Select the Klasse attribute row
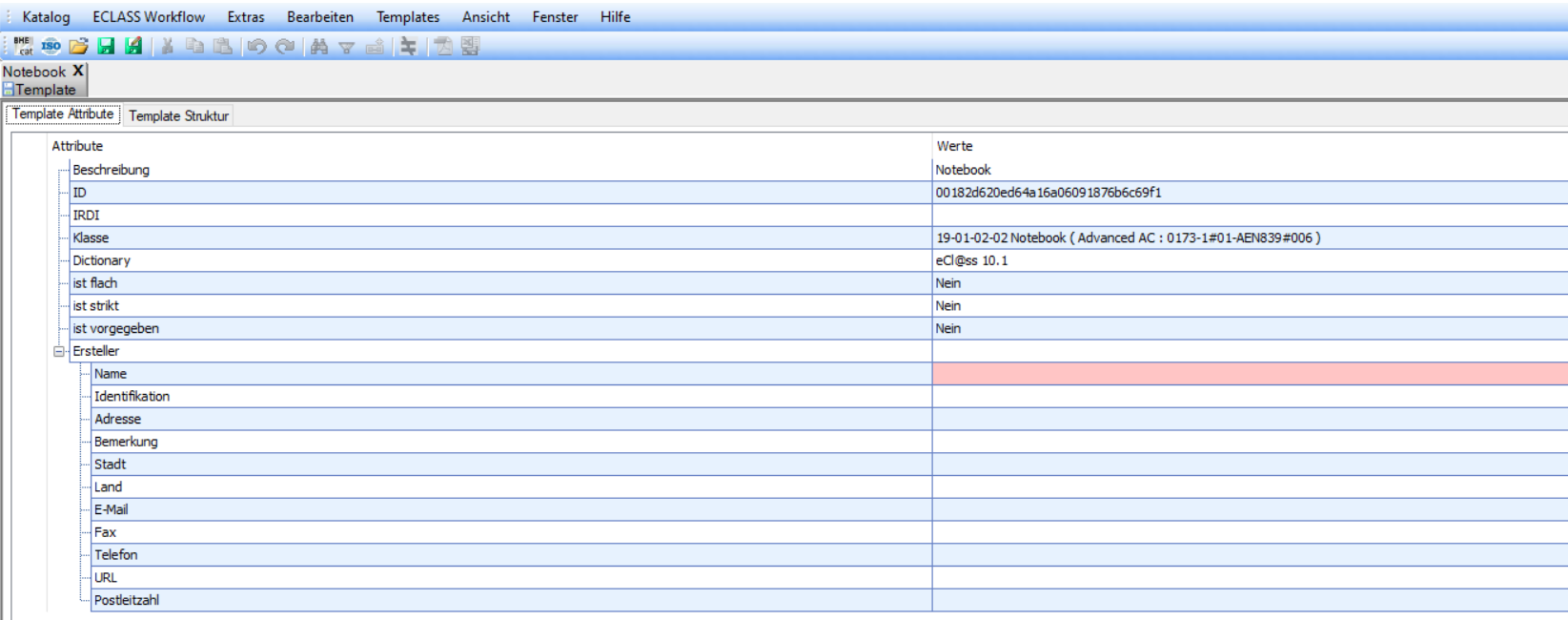Image resolution: width=1568 pixels, height=620 pixels. click(92, 238)
